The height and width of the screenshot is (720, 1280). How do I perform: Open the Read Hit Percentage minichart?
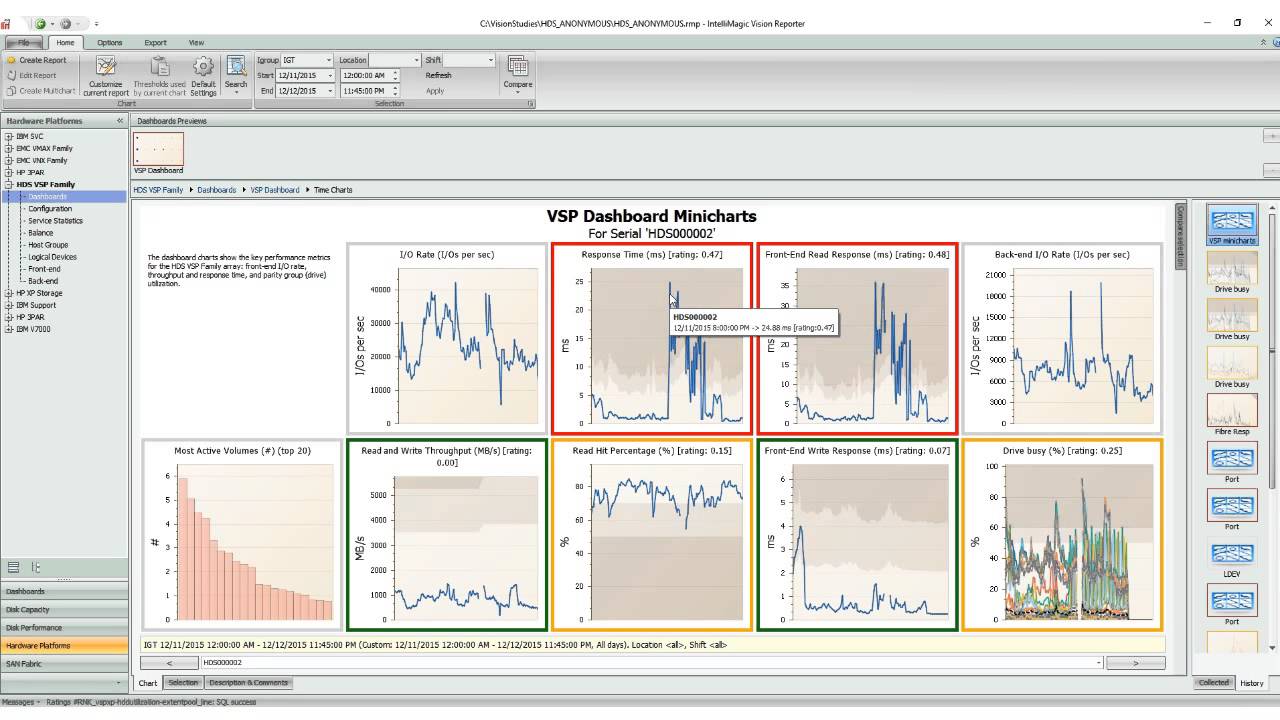point(651,535)
